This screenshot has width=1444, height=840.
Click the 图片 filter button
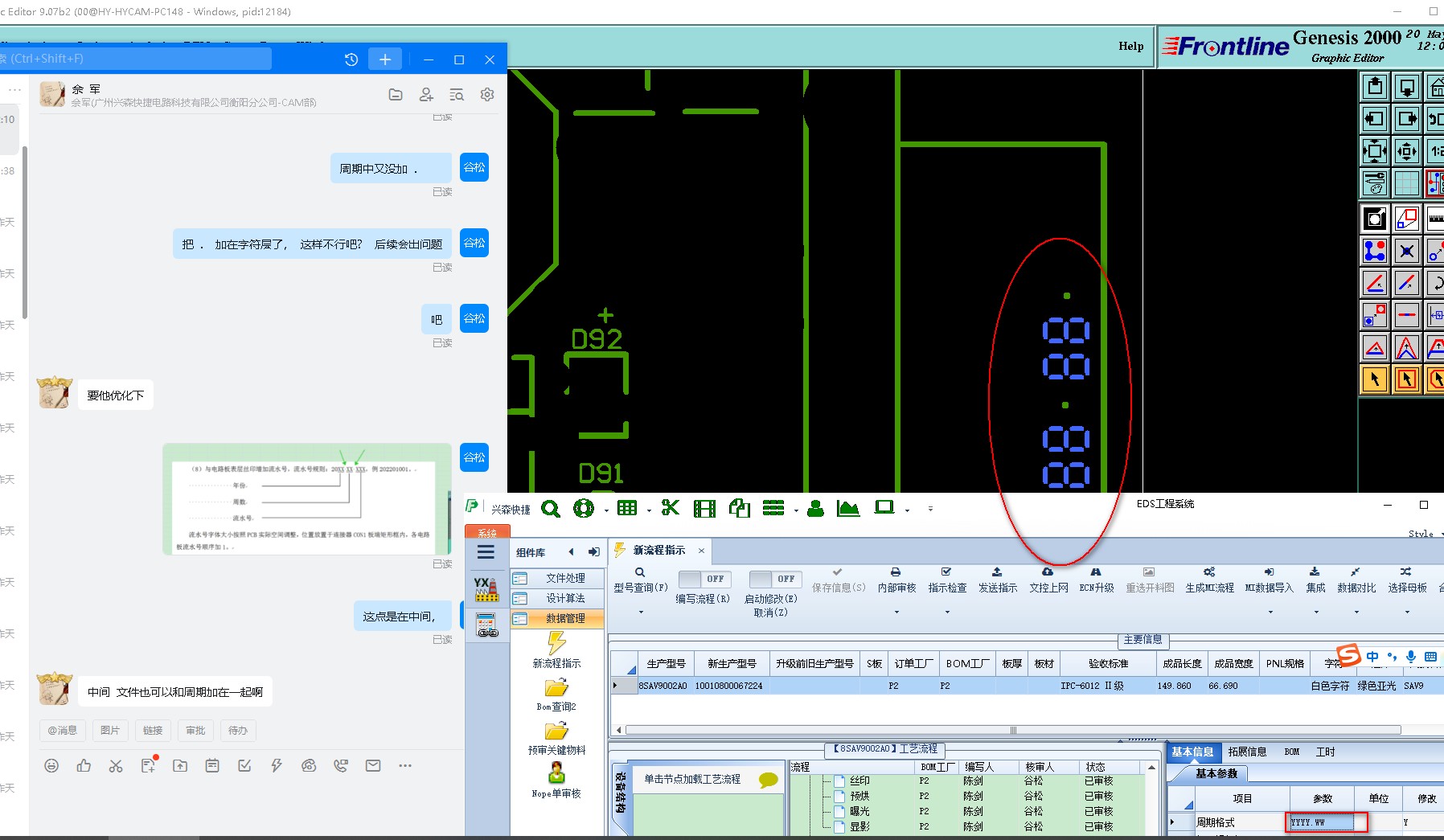110,731
